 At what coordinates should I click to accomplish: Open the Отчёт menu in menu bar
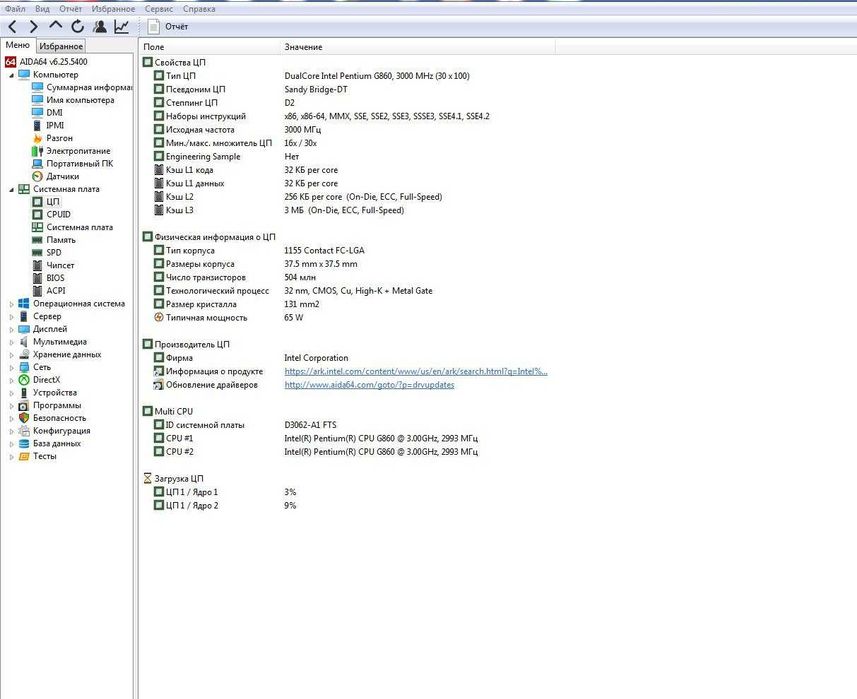pyautogui.click(x=71, y=9)
